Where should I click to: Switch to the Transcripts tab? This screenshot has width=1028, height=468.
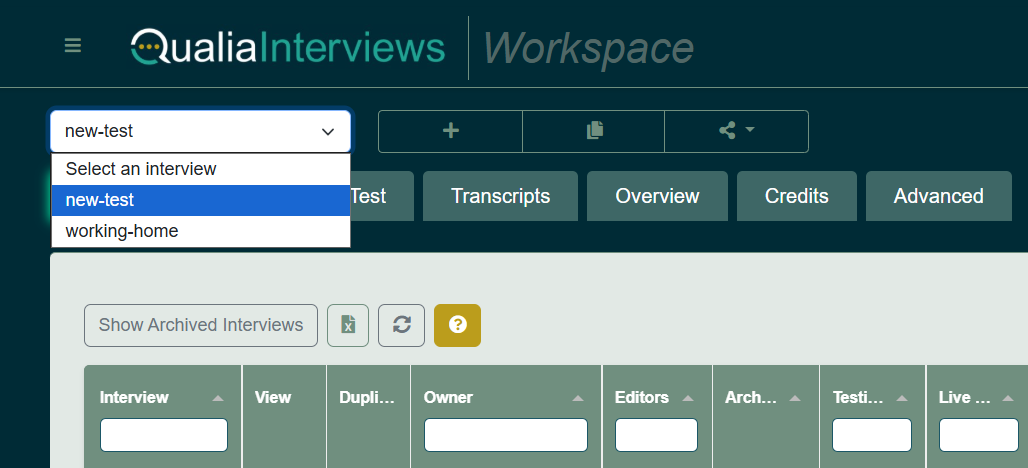click(x=500, y=196)
